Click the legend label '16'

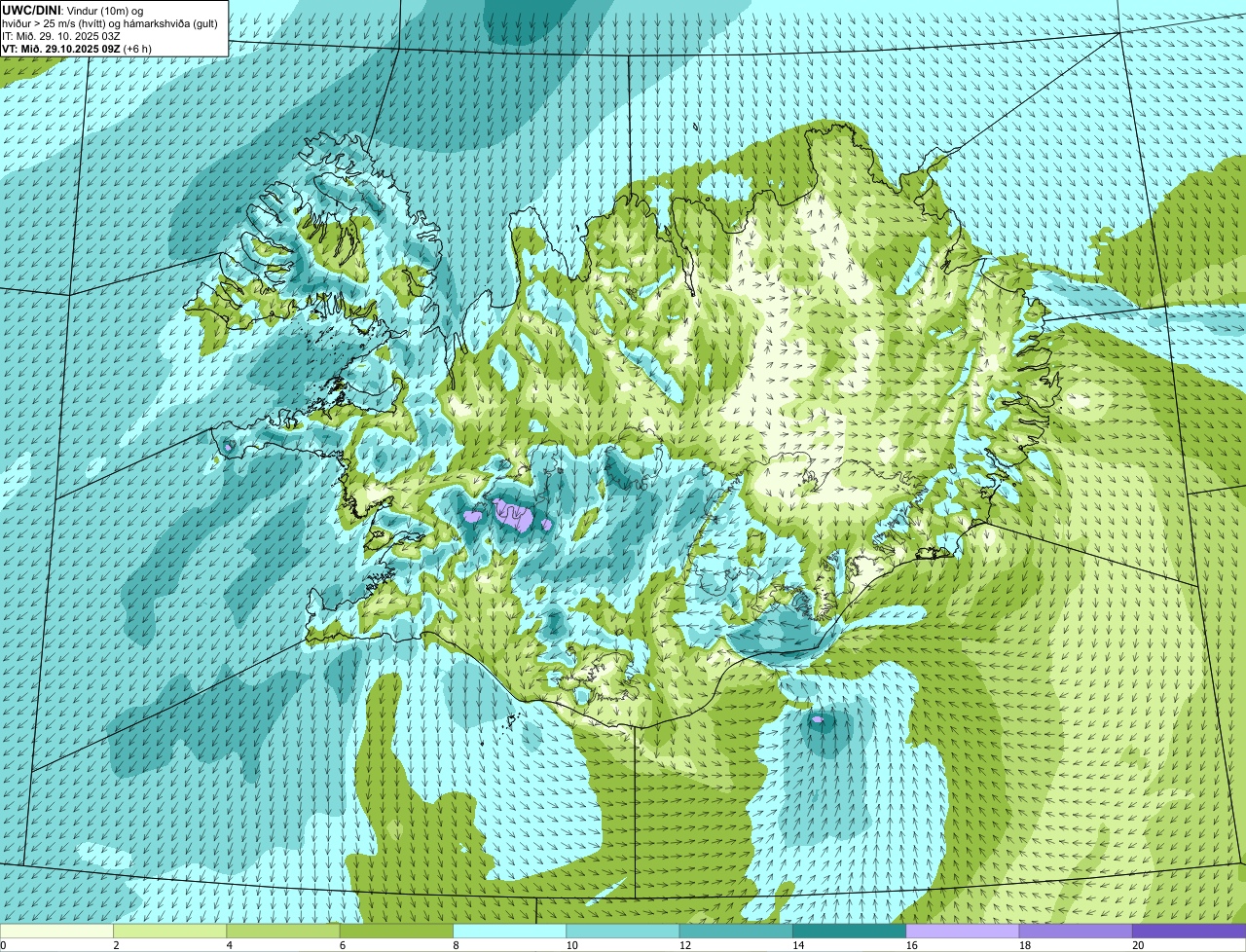(911, 945)
